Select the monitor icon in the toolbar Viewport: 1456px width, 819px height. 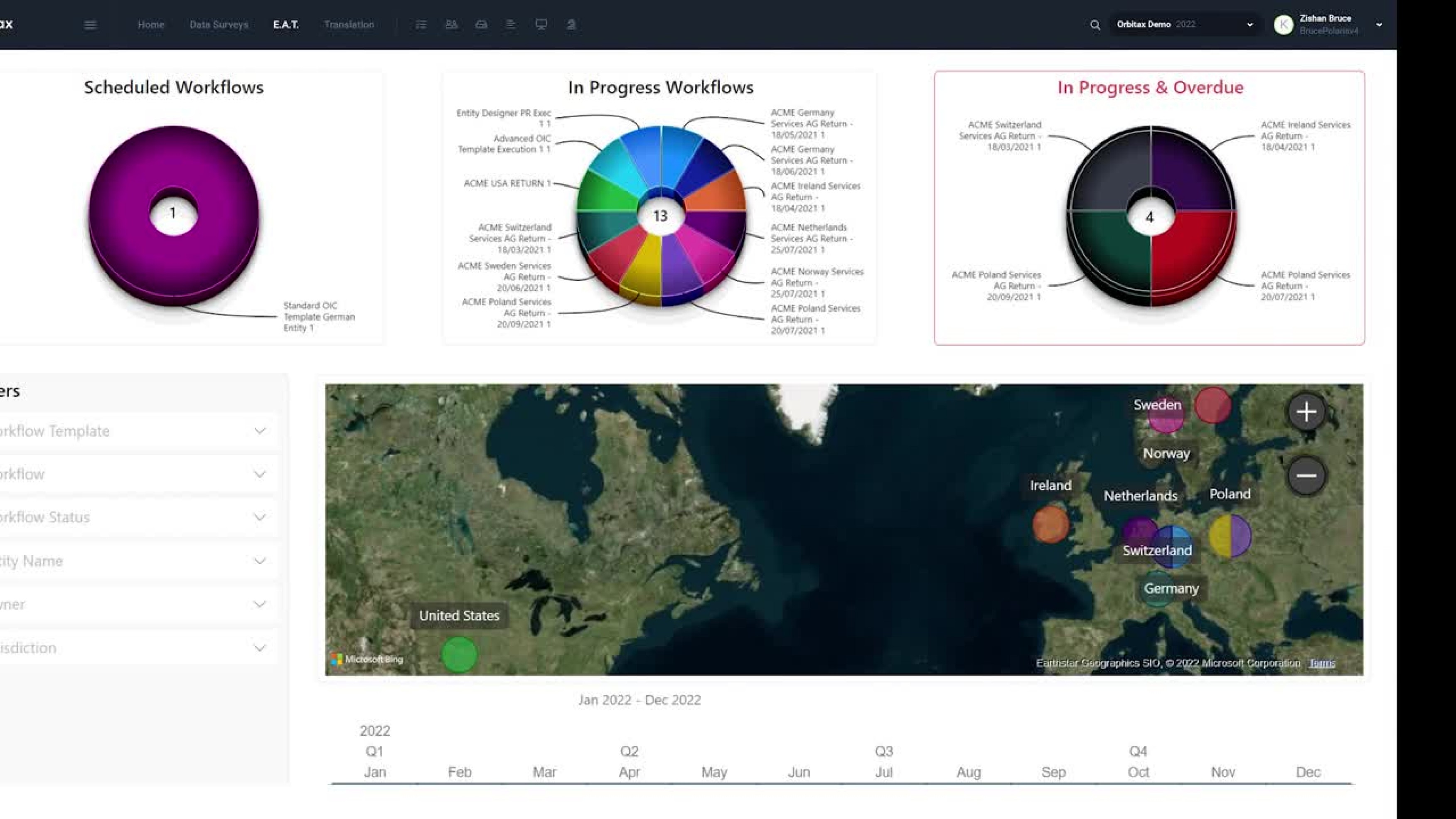coord(541,24)
